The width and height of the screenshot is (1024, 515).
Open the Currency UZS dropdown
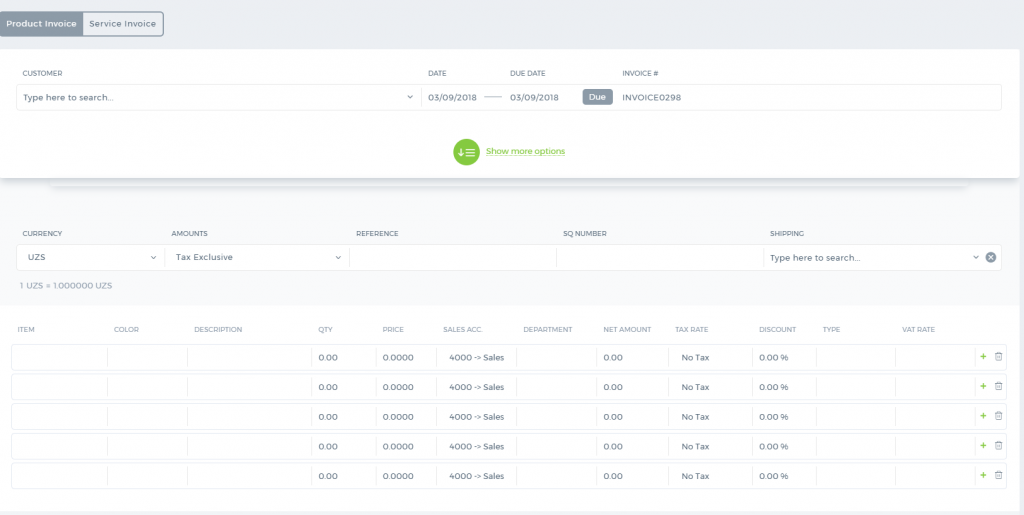click(x=91, y=257)
